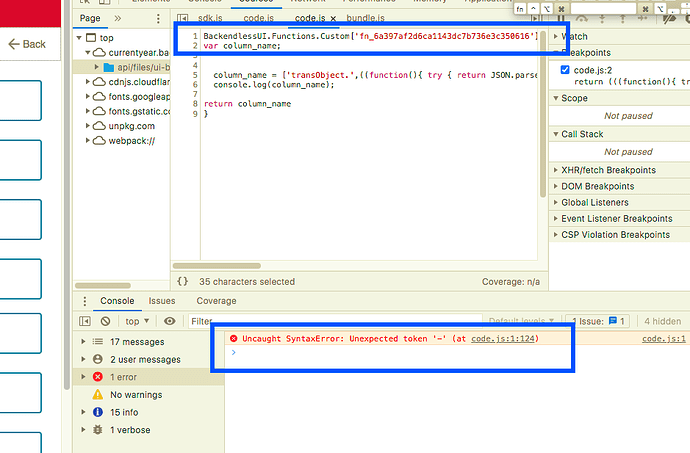The height and width of the screenshot is (453, 690).
Task: Select the top frame icon
Action: click(91, 38)
